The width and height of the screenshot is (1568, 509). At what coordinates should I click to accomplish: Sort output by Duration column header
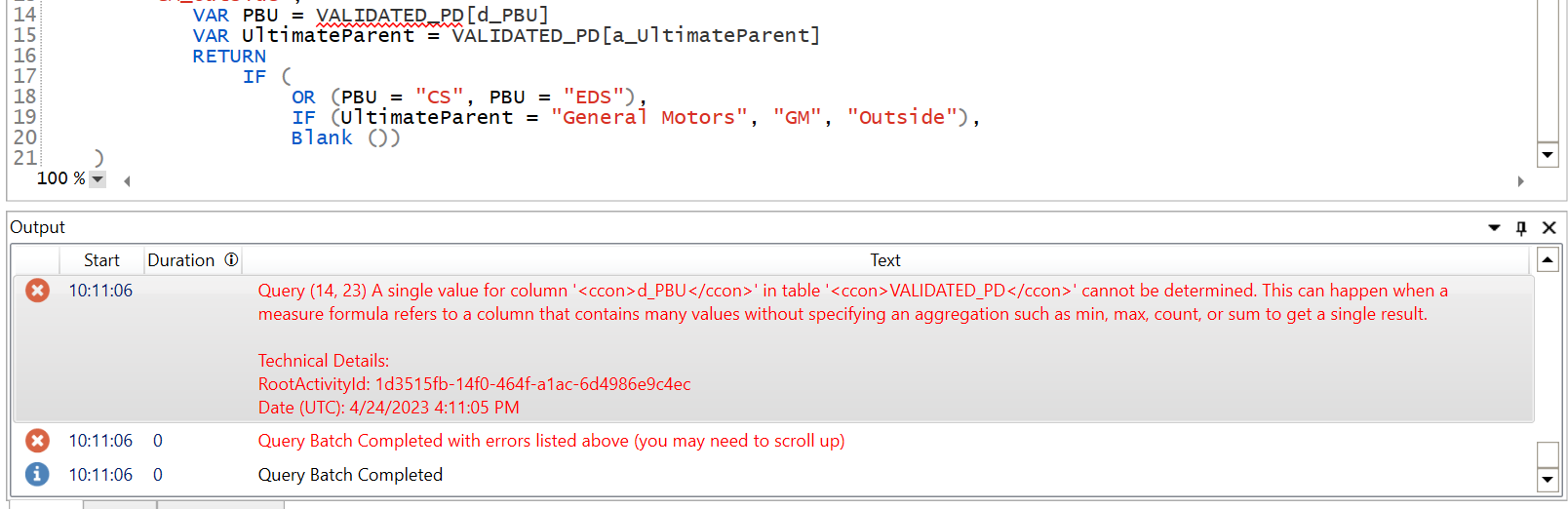180,260
